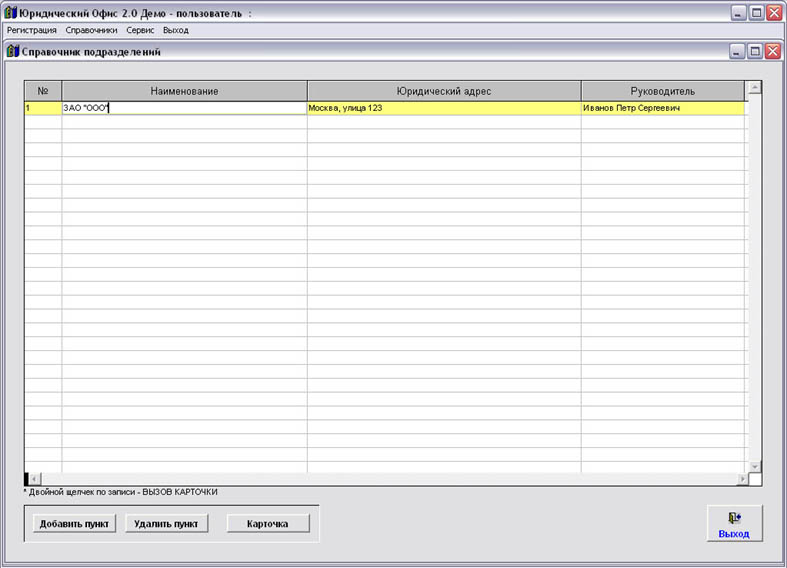Click the Удалить пункт button

(x=166, y=523)
